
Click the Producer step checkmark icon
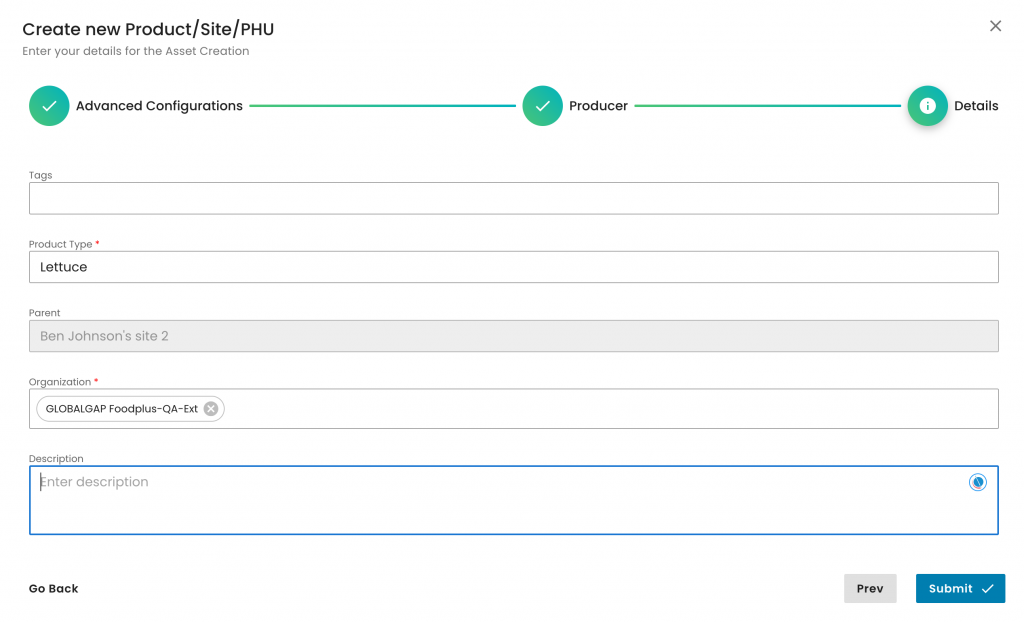[542, 106]
